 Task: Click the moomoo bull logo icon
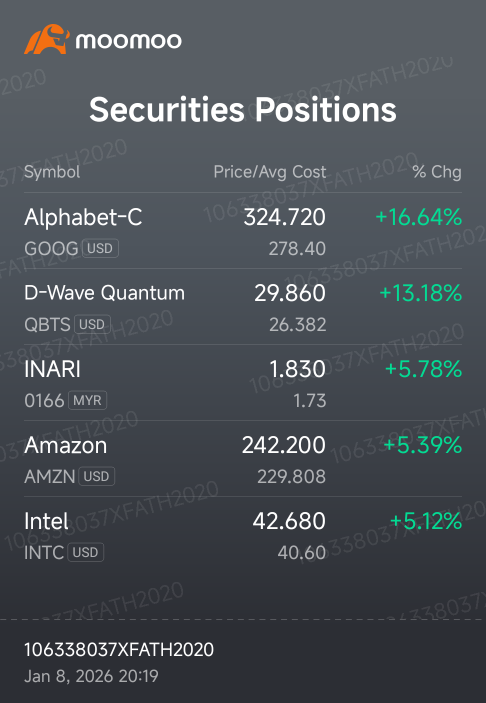47,39
